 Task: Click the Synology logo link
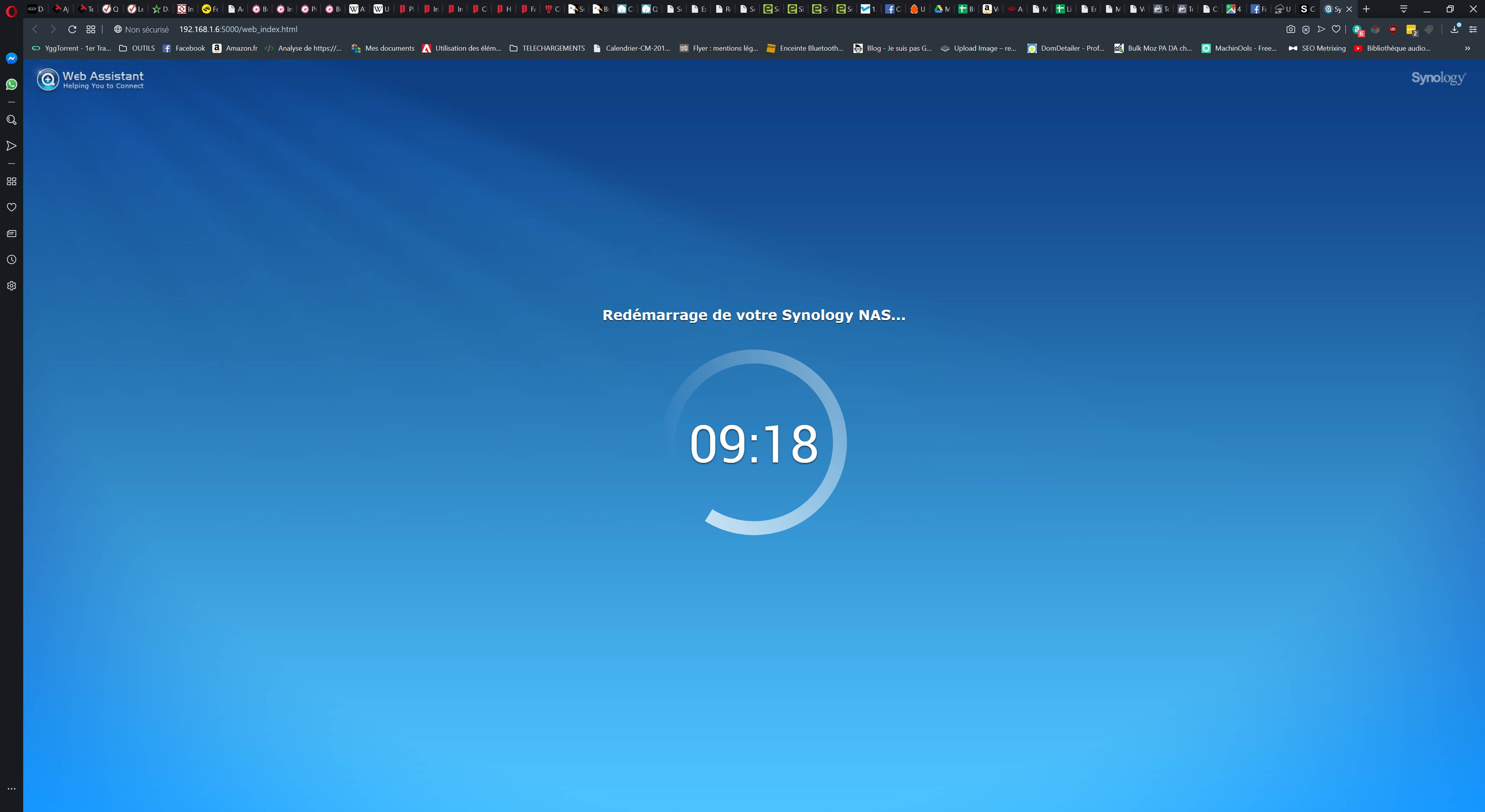point(1438,78)
